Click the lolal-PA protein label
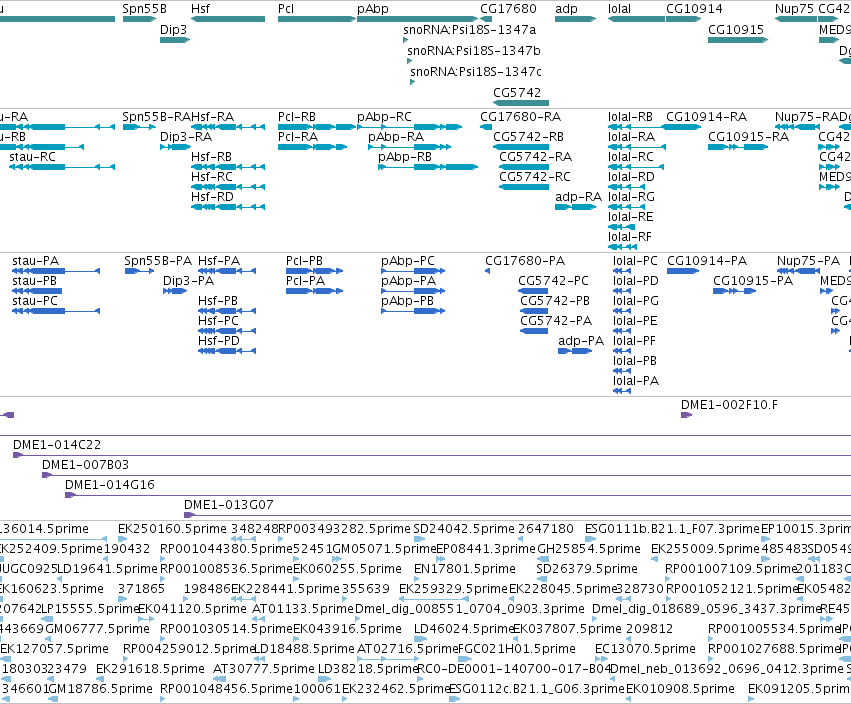This screenshot has width=851, height=704. point(636,381)
